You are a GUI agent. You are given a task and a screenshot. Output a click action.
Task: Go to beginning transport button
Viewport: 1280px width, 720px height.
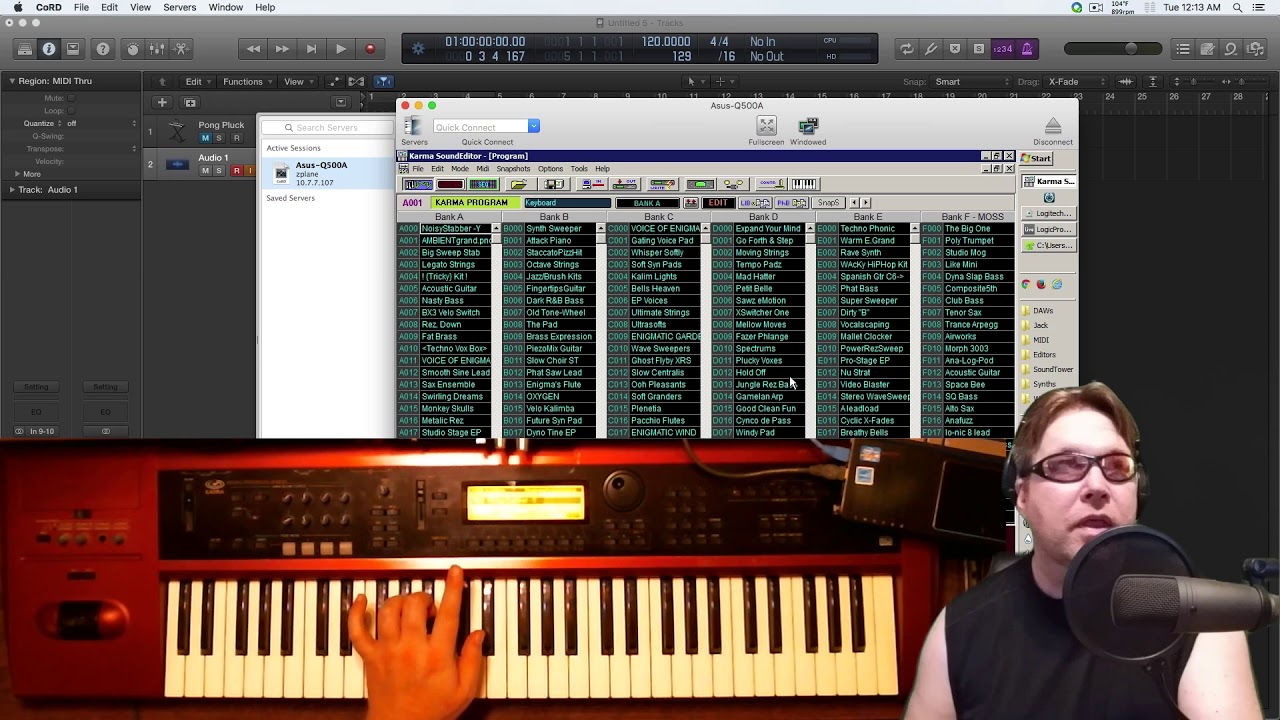click(x=311, y=49)
